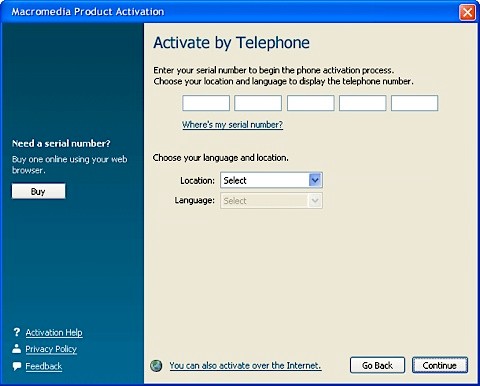Click the 'Language:' label
Viewport: 480px width, 386px height.
195,200
